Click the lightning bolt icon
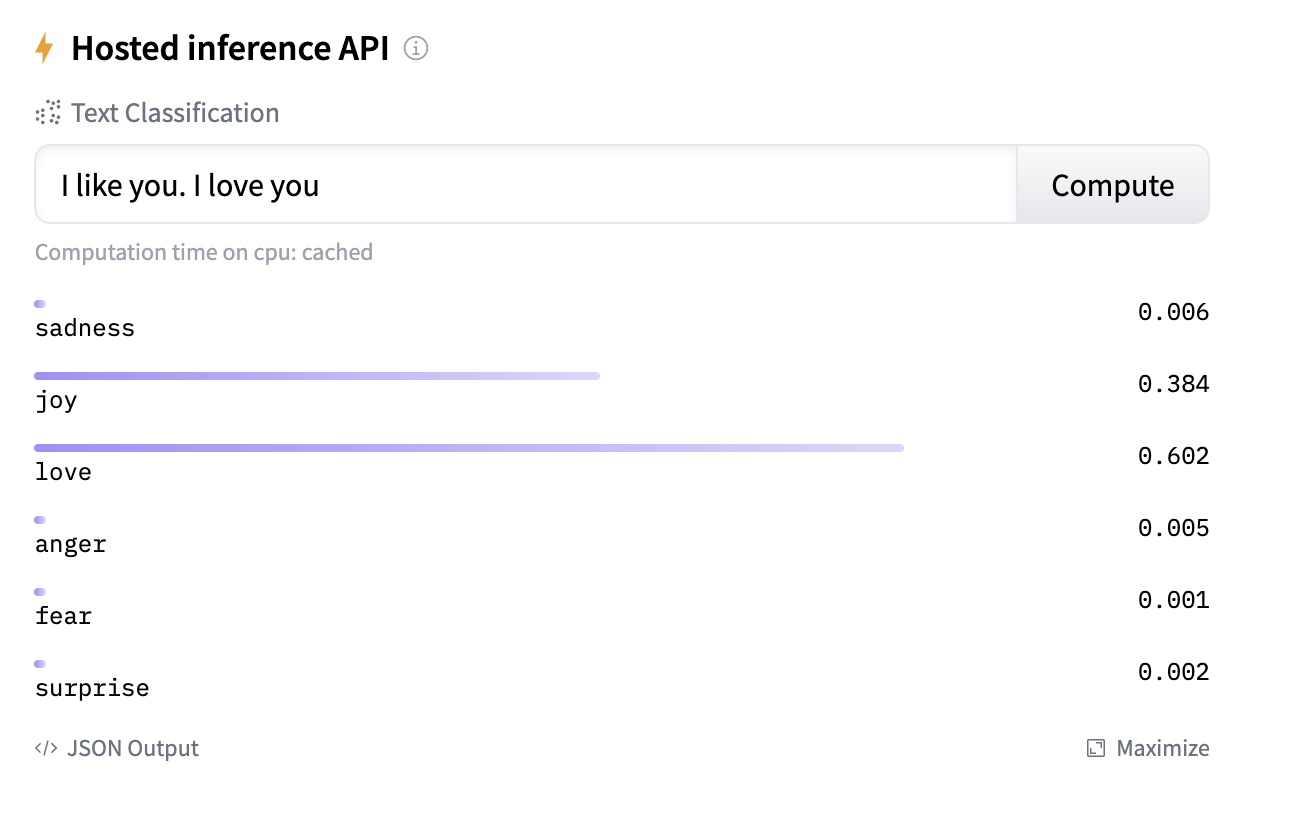This screenshot has height=824, width=1302. click(44, 48)
